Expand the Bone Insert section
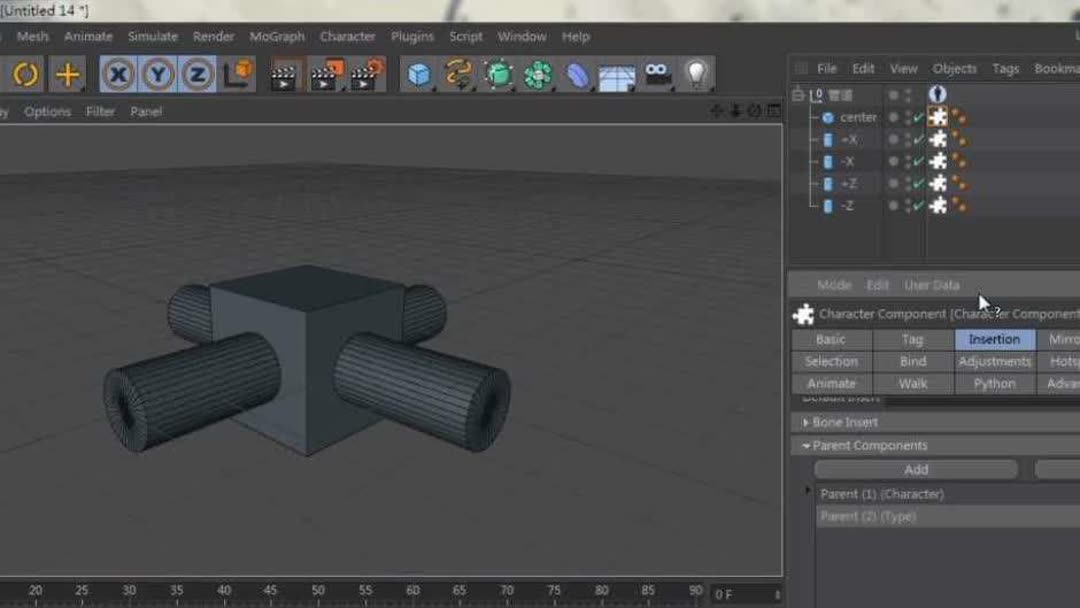 coord(807,422)
